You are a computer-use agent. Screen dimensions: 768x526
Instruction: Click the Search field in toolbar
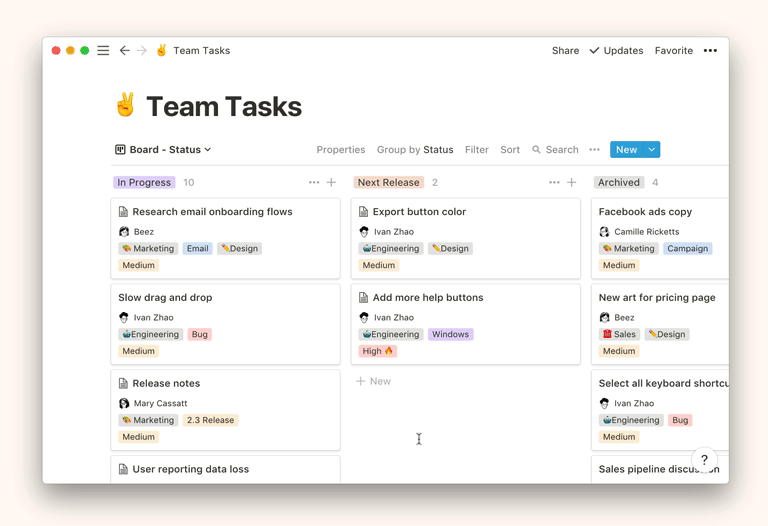coord(556,150)
